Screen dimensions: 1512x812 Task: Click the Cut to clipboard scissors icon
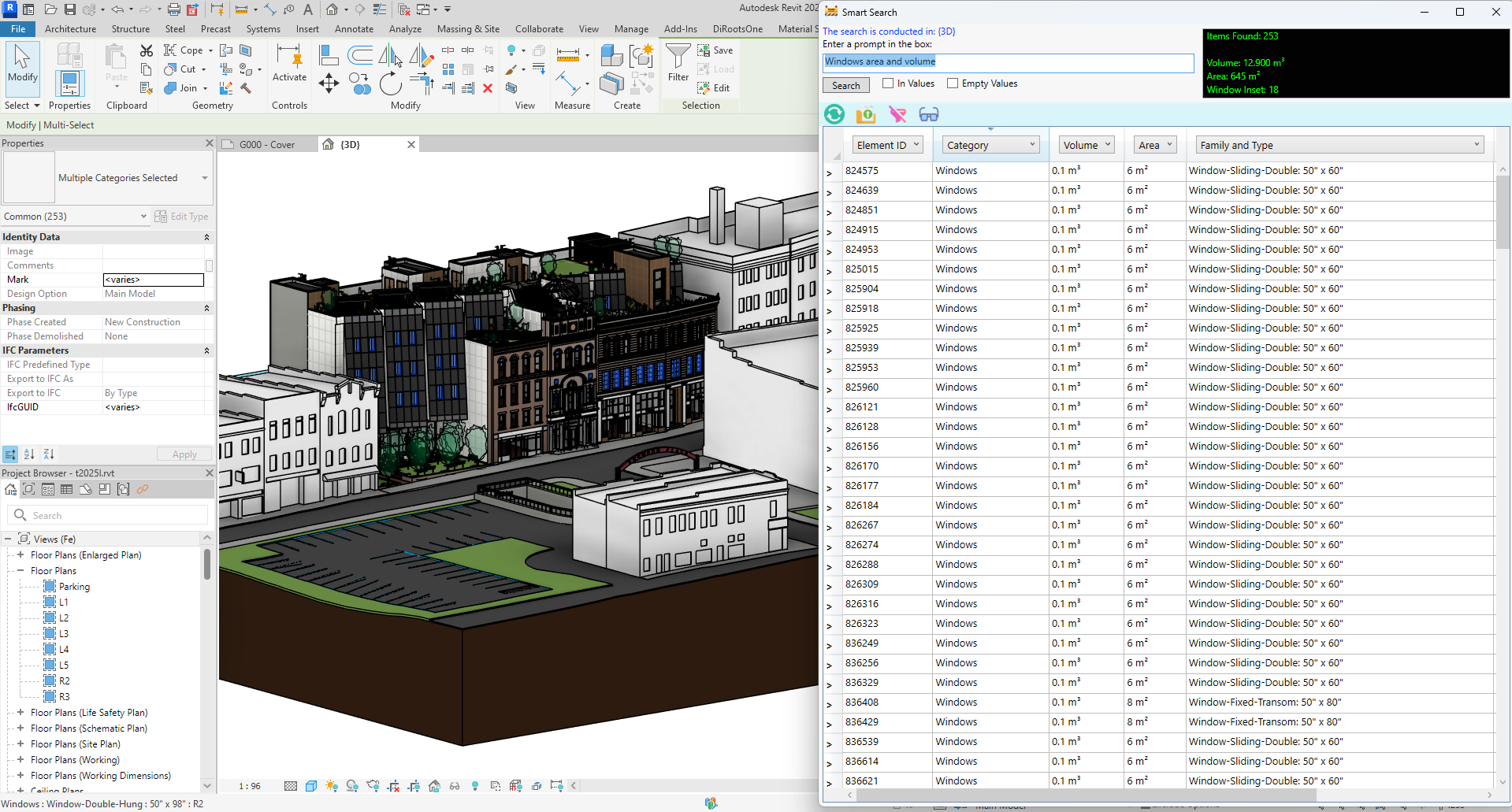point(147,50)
